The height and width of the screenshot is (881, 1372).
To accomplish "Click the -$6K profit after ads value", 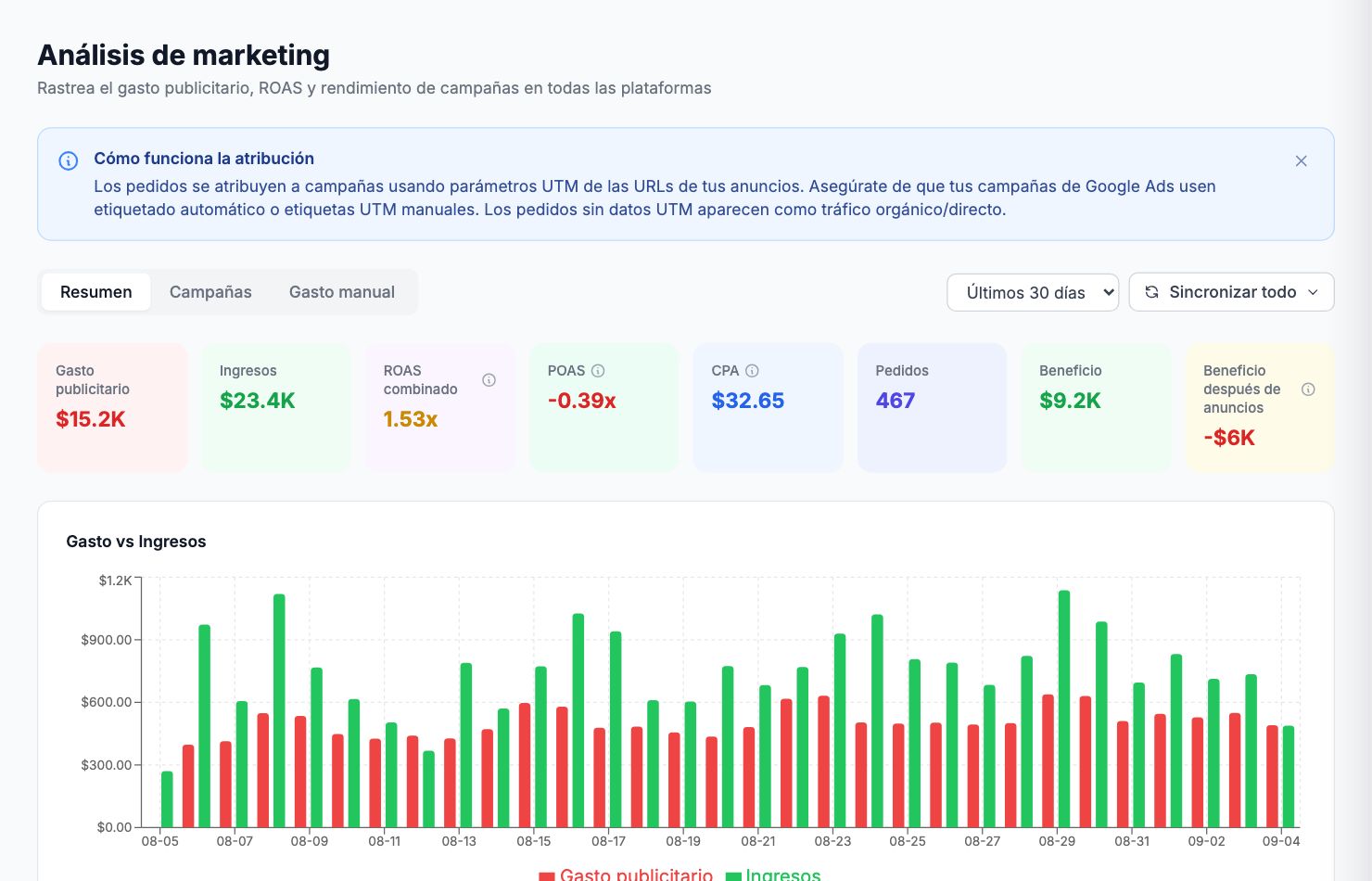I will (x=1229, y=438).
